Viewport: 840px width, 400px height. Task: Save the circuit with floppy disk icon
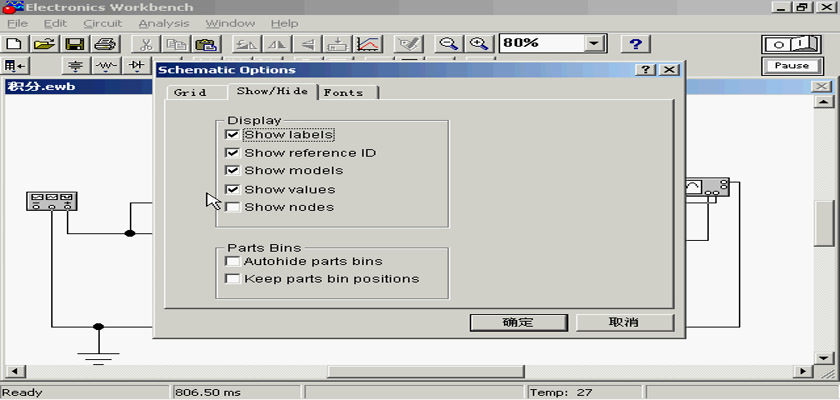point(74,44)
